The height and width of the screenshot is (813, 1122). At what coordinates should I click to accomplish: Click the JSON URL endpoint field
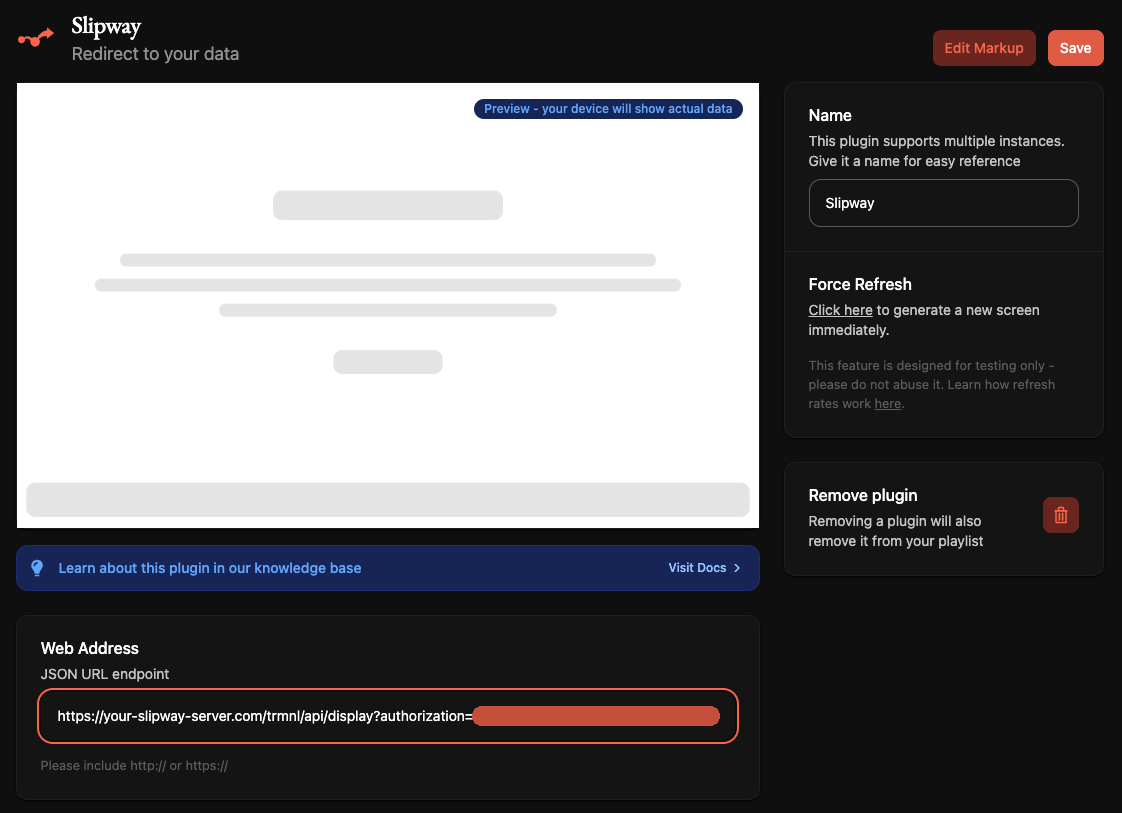tap(388, 716)
